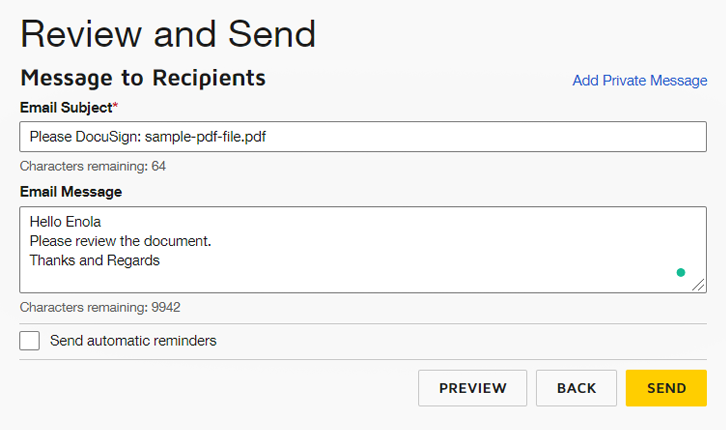Open the Add Private Message link

pos(639,80)
